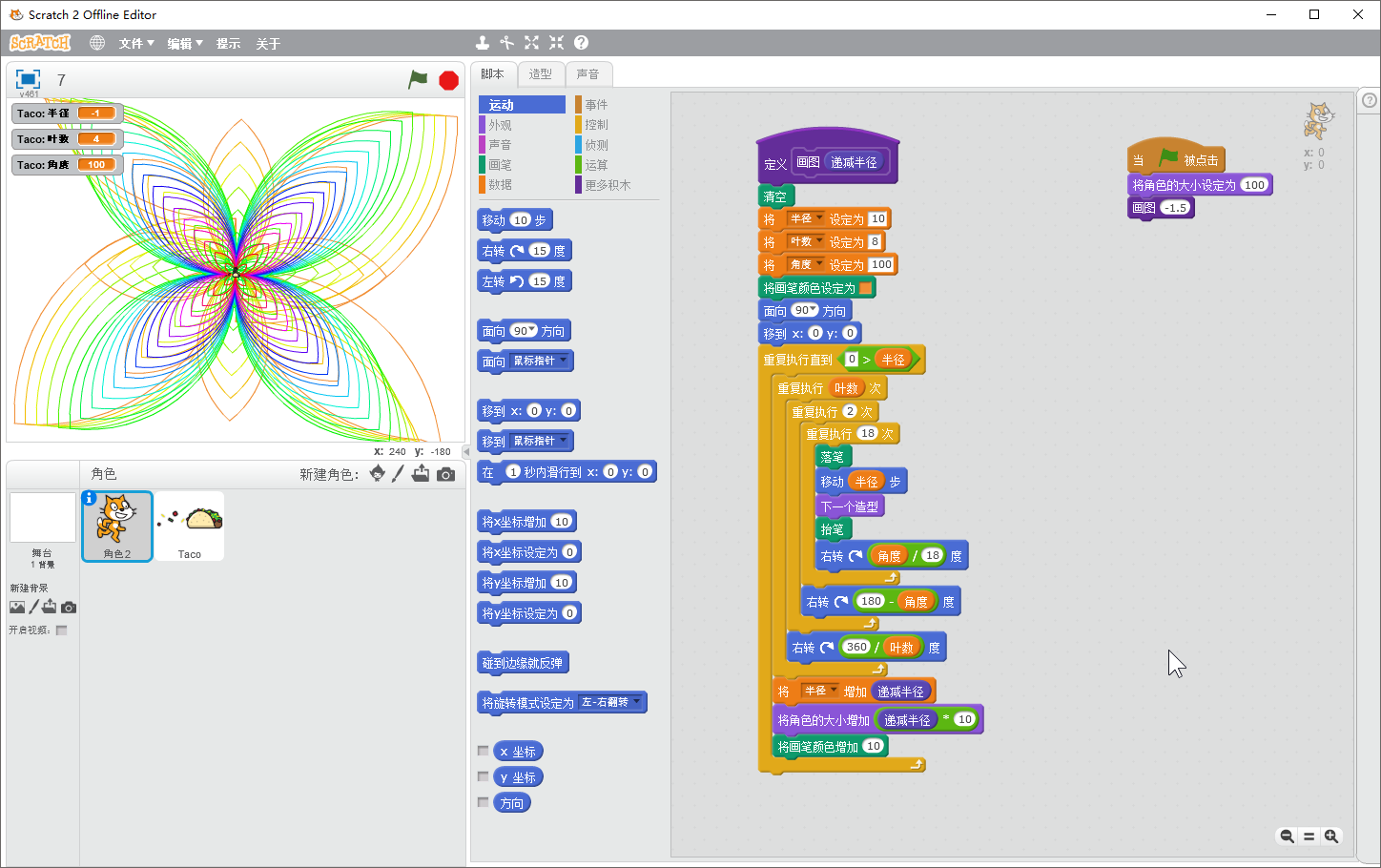Reset scripts area zoom
1381x868 pixels.
coord(1309,837)
